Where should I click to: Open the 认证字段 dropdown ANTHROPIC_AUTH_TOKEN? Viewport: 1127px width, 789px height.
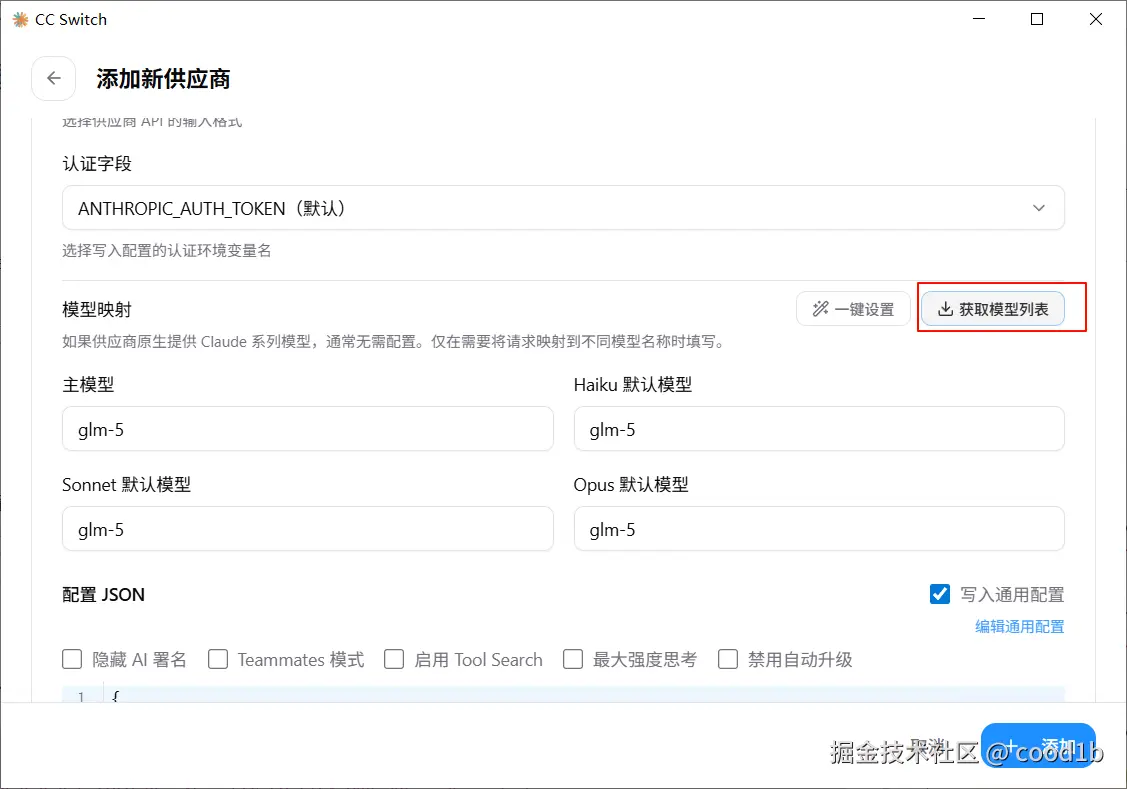[x=563, y=208]
